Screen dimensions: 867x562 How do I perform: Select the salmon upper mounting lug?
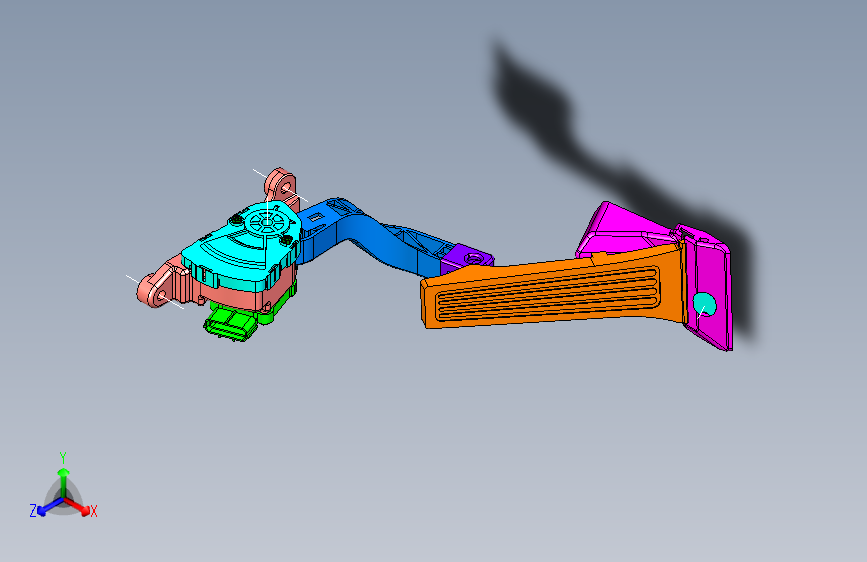(281, 186)
